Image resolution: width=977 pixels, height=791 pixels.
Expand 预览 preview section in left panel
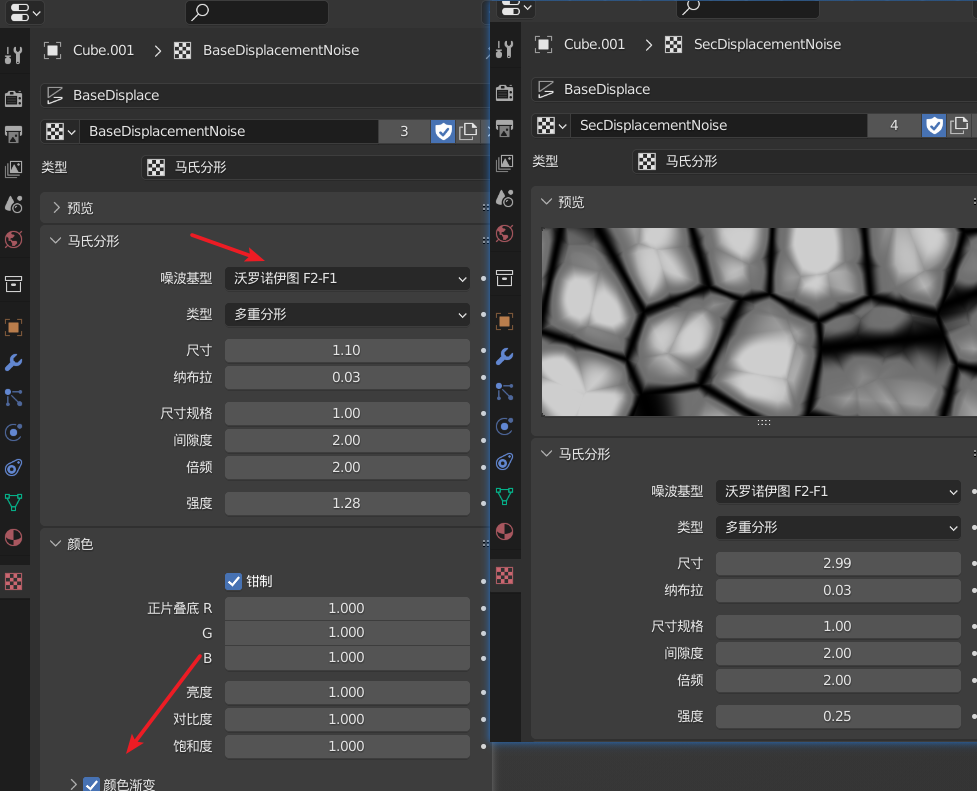pyautogui.click(x=56, y=208)
